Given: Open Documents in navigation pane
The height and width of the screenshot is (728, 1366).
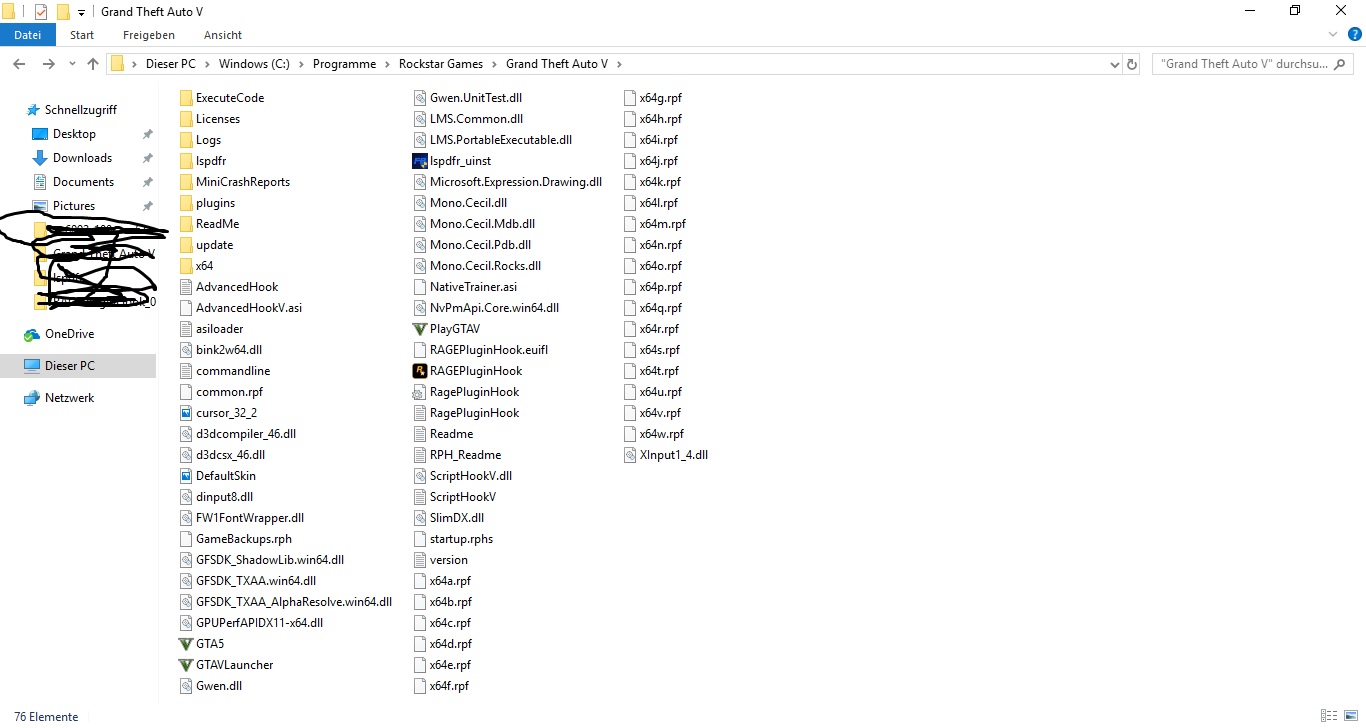Looking at the screenshot, I should tap(83, 182).
